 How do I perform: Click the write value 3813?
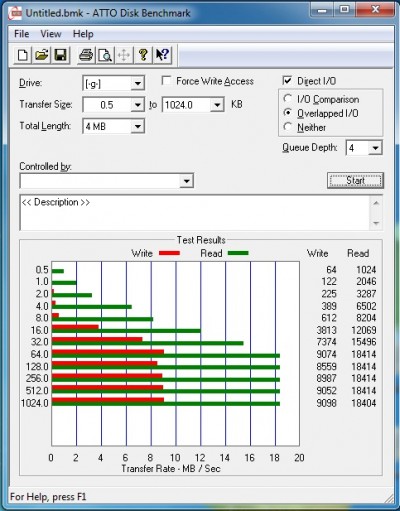tap(326, 330)
